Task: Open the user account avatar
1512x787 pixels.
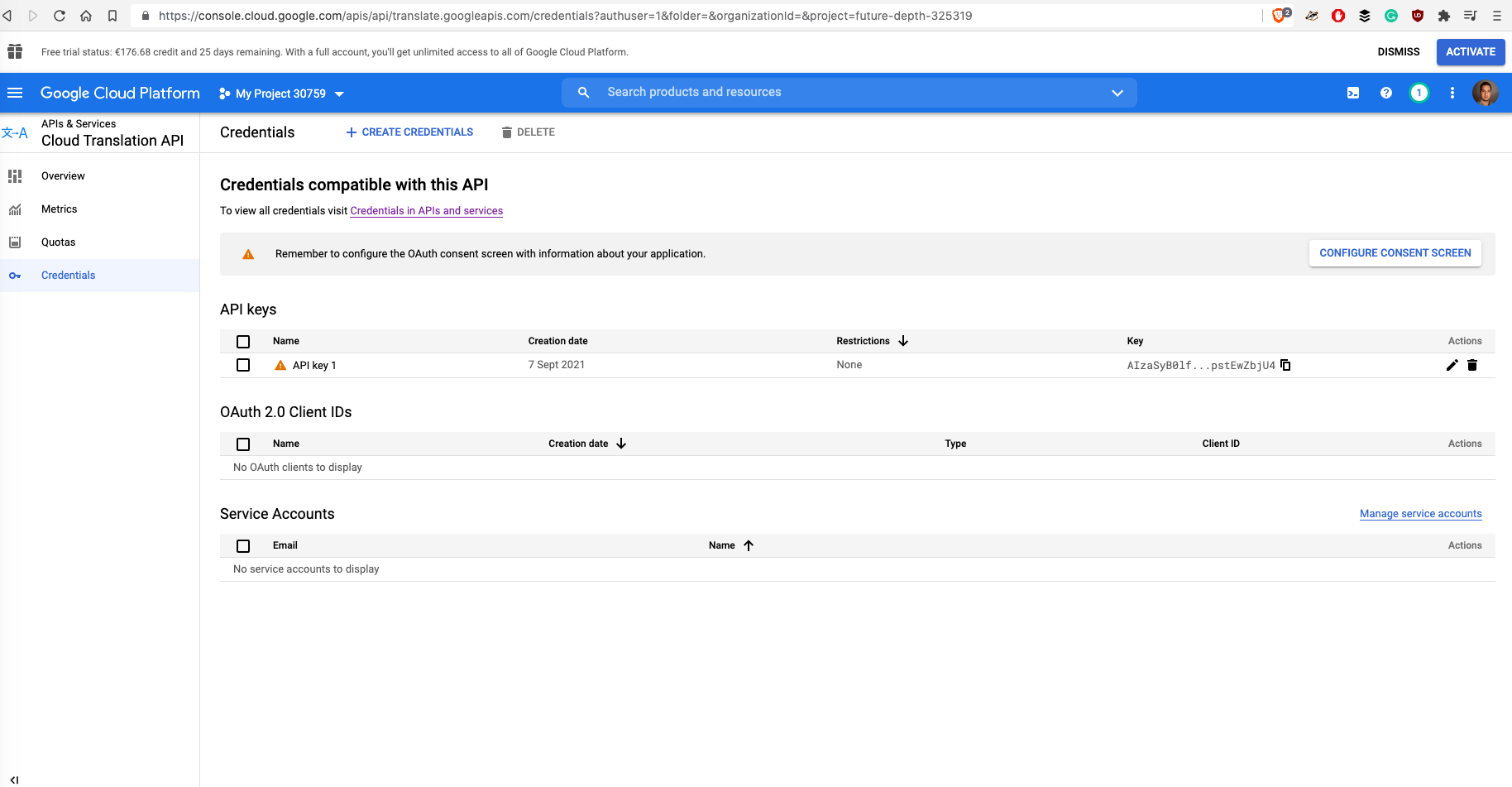Action: tap(1486, 93)
